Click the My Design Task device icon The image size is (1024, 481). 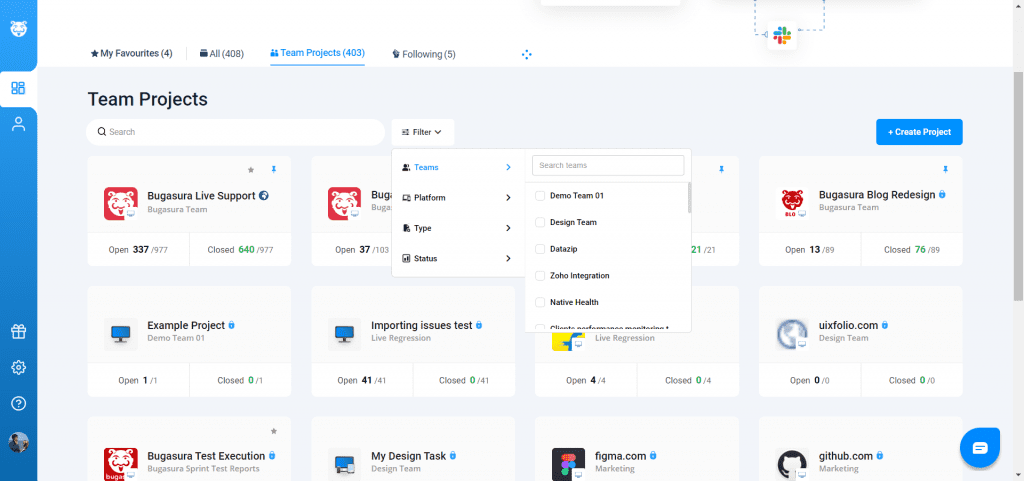[x=344, y=464]
